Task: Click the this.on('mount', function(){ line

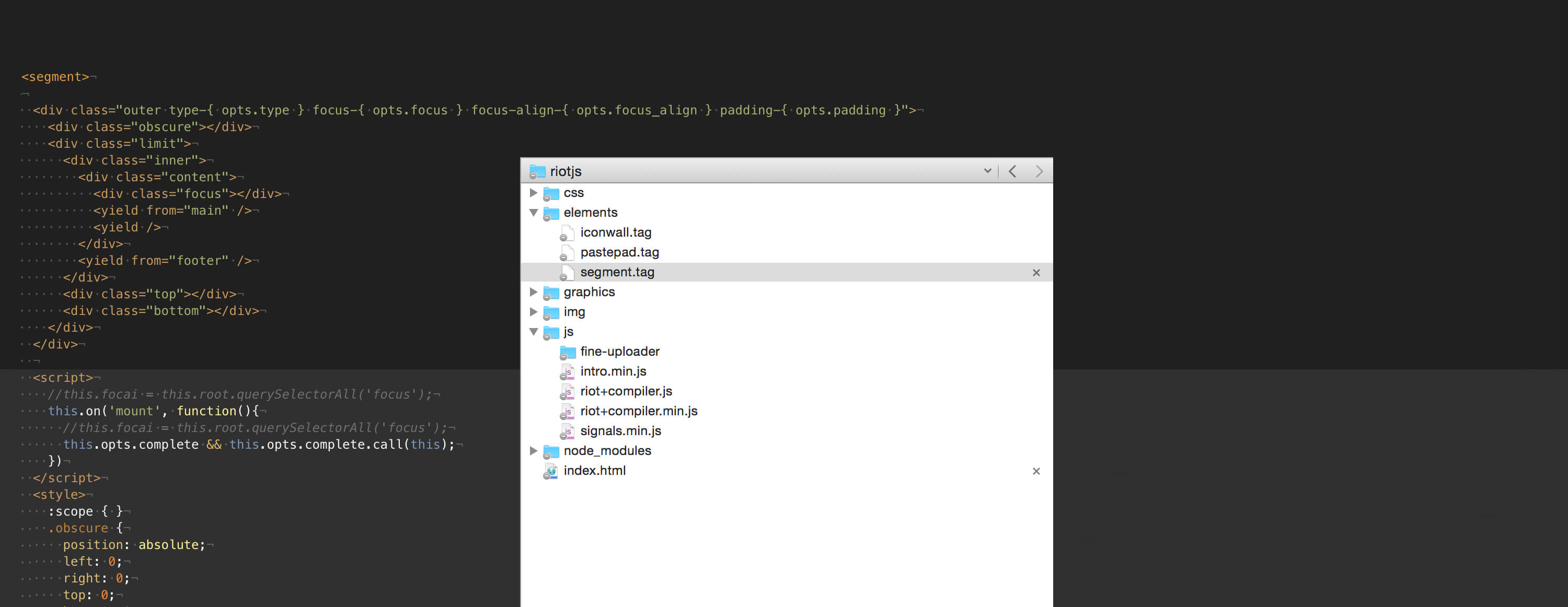Action: tap(153, 411)
